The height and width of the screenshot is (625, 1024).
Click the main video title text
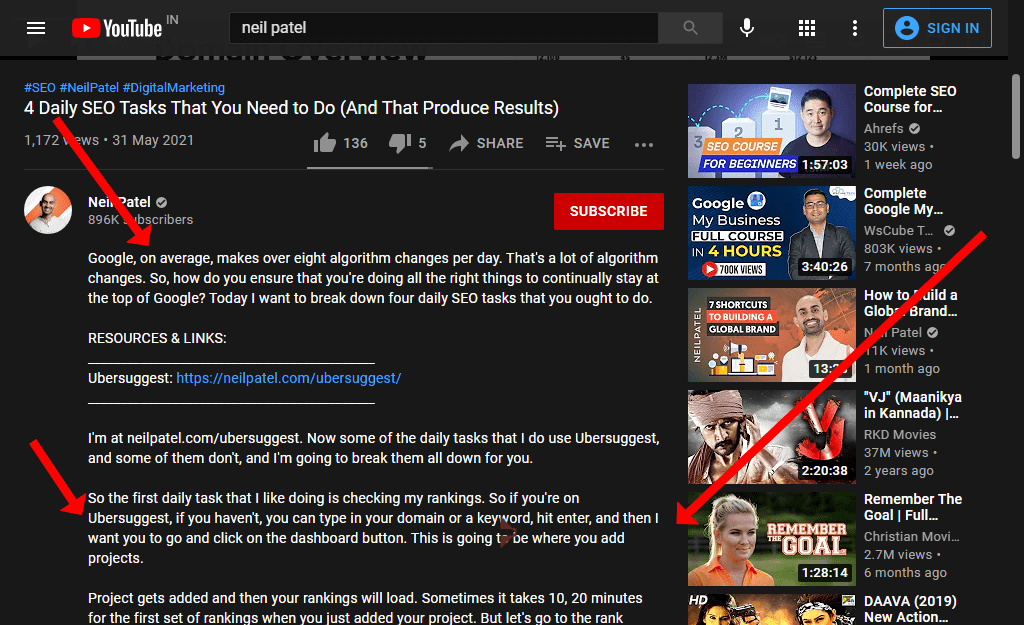pos(291,108)
